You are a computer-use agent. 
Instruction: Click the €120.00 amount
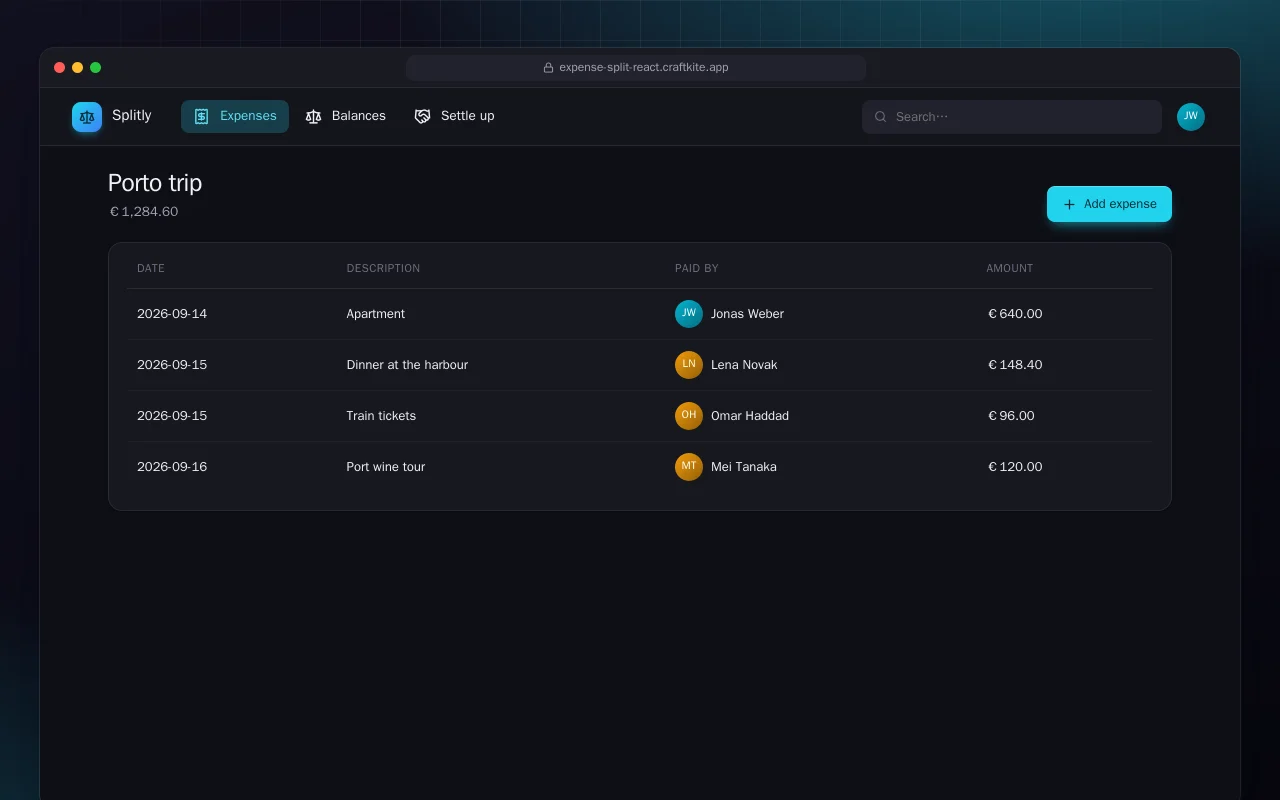click(1015, 467)
